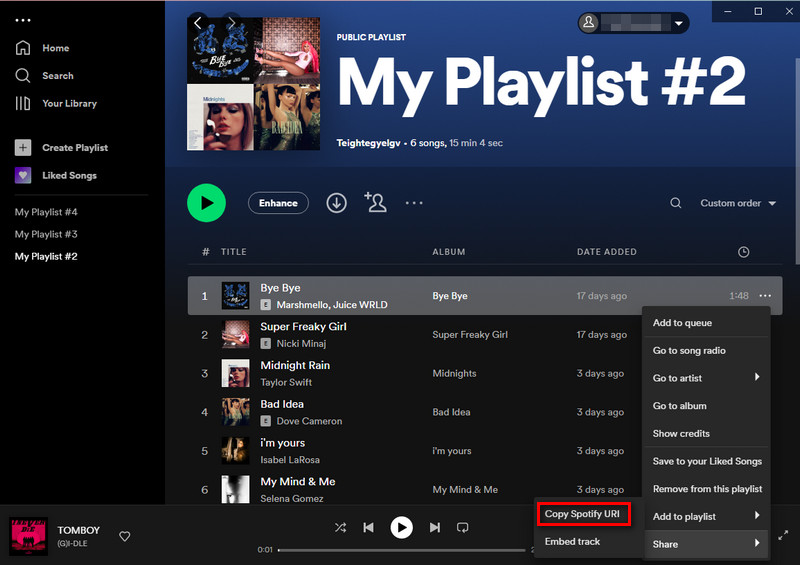Toggle shuffle playback
Image resolution: width=800 pixels, height=565 pixels.
point(340,527)
